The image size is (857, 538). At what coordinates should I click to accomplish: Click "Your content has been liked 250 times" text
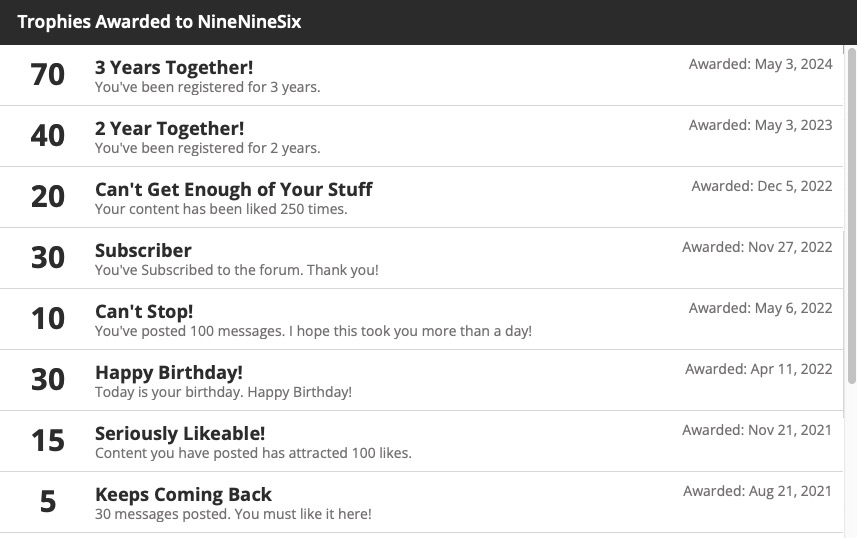pos(221,210)
